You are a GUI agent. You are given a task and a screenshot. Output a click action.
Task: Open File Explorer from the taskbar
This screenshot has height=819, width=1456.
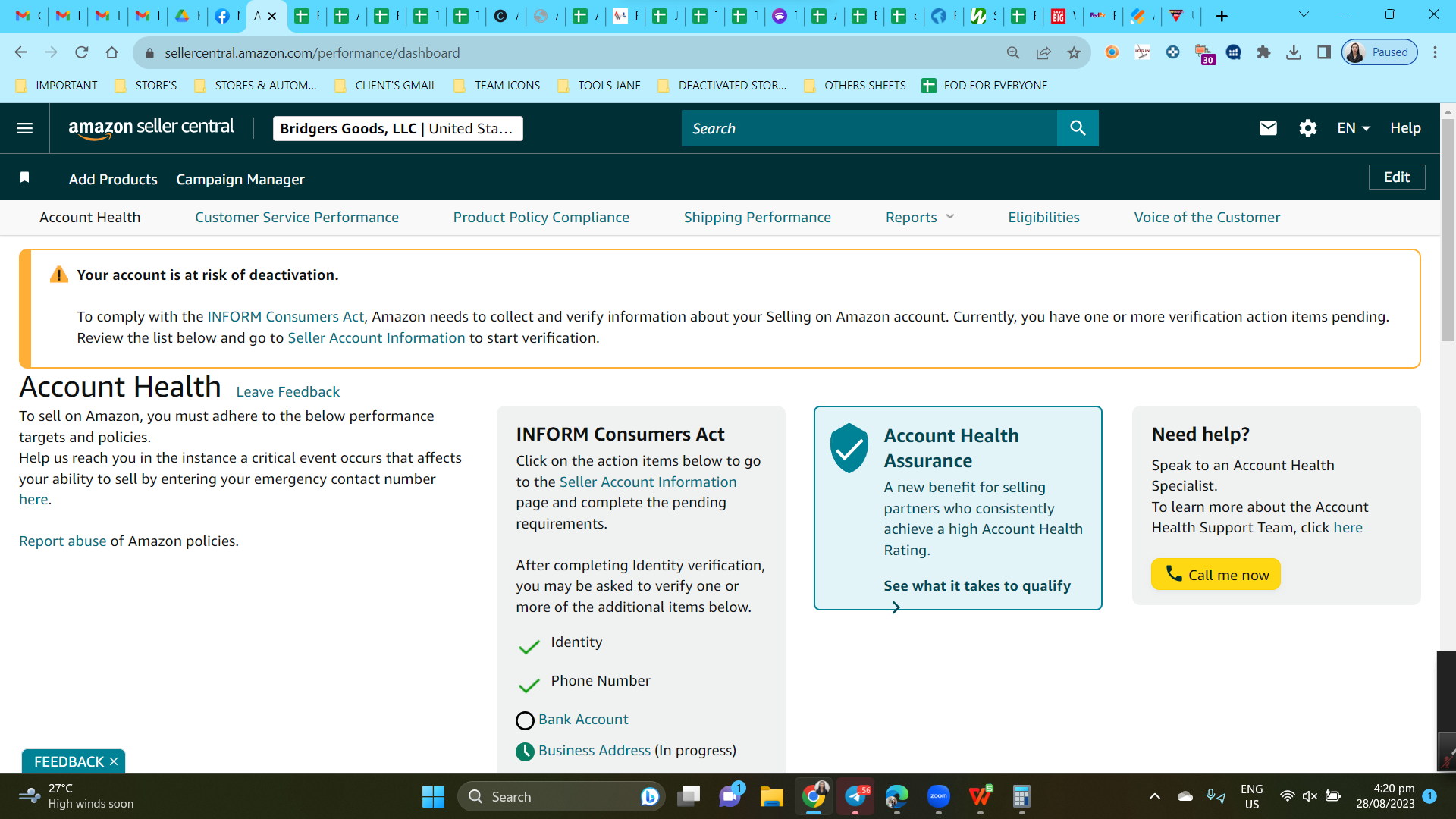pyautogui.click(x=772, y=796)
